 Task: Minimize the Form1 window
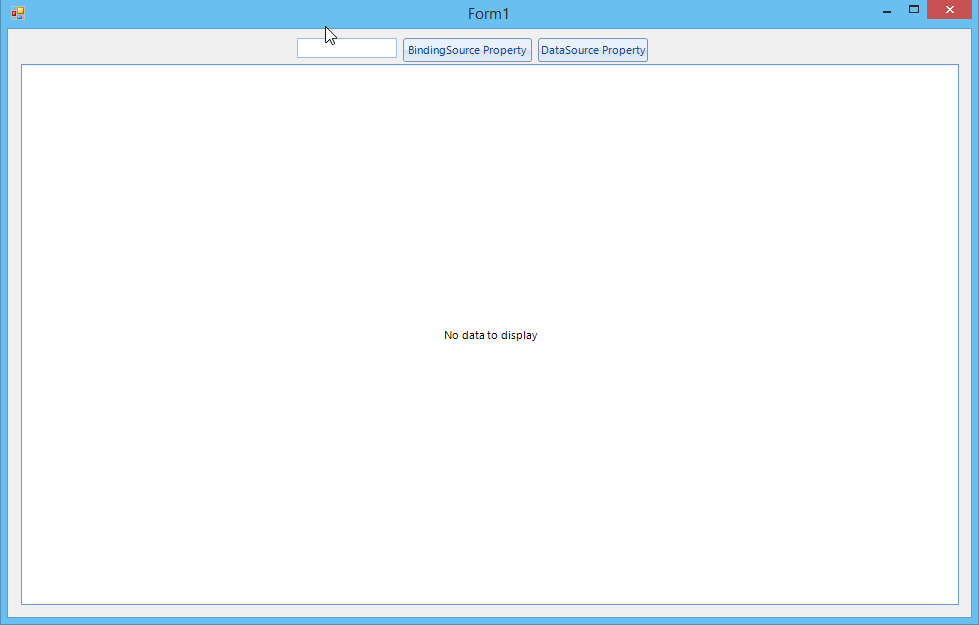point(887,10)
